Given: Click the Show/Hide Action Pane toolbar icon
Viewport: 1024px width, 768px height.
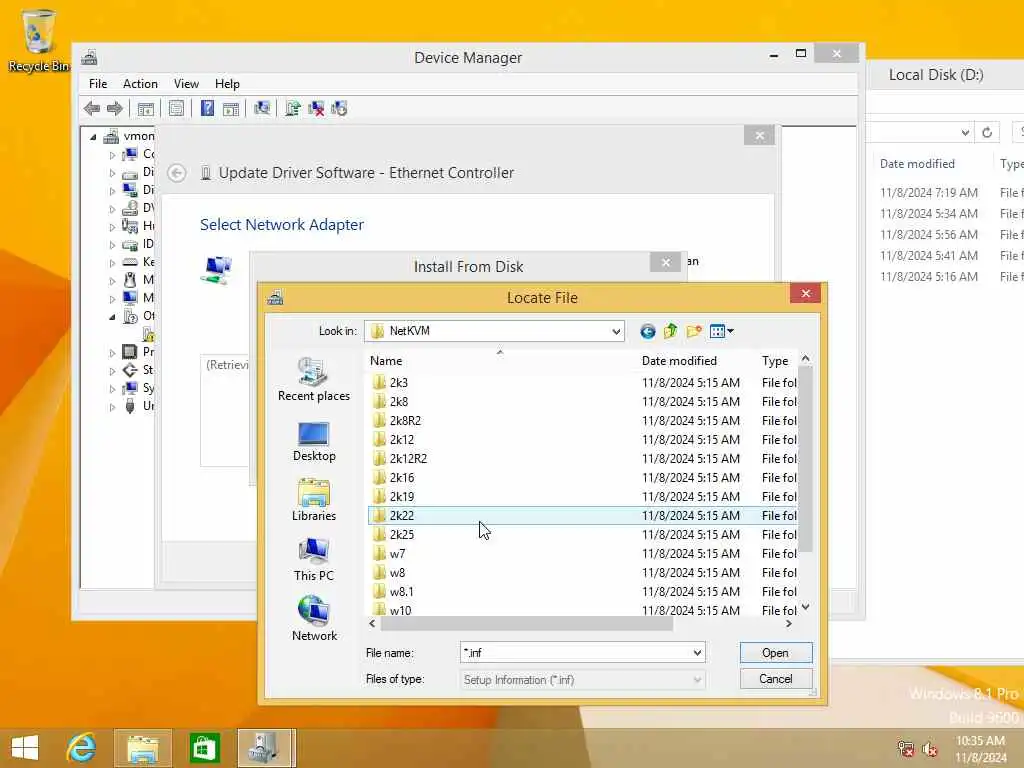Looking at the screenshot, I should click(x=231, y=108).
